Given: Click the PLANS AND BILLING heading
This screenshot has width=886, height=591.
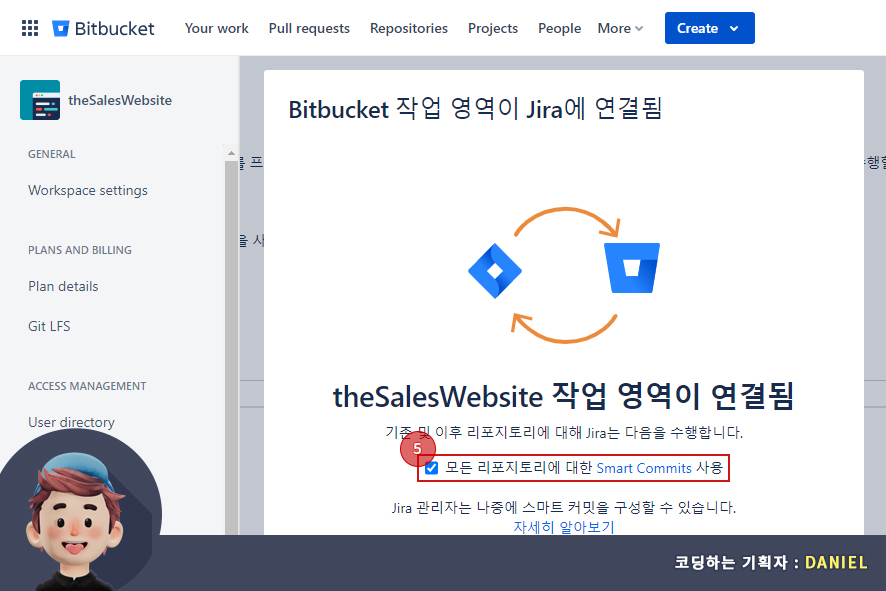Looking at the screenshot, I should click(80, 250).
